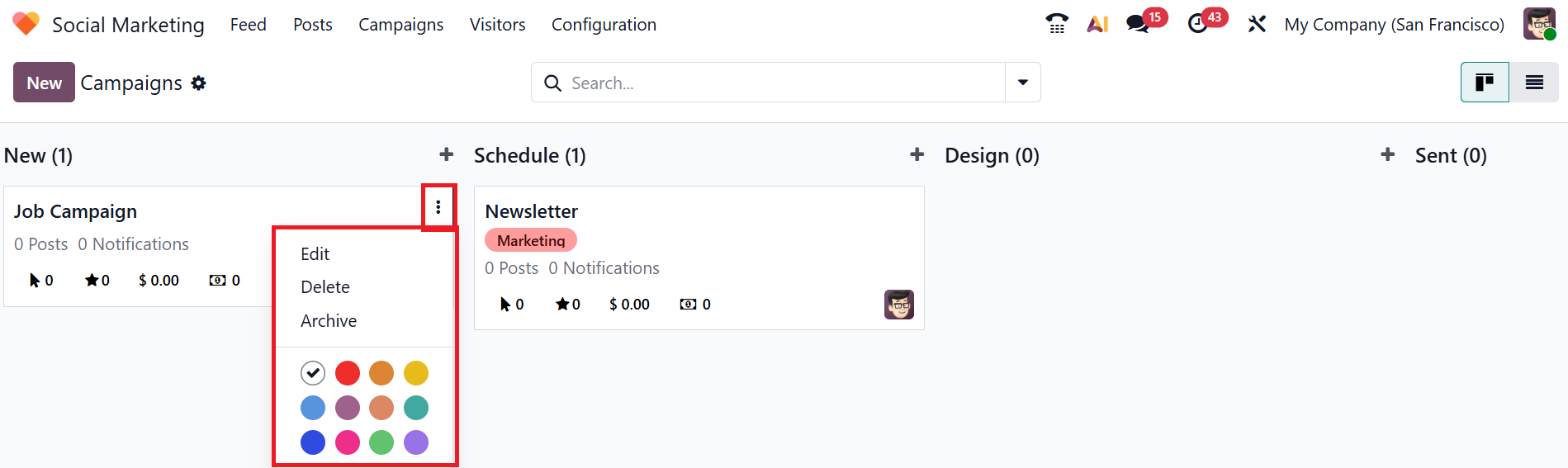Click the New campaign button
Screen dimensions: 1568x468
click(x=44, y=83)
